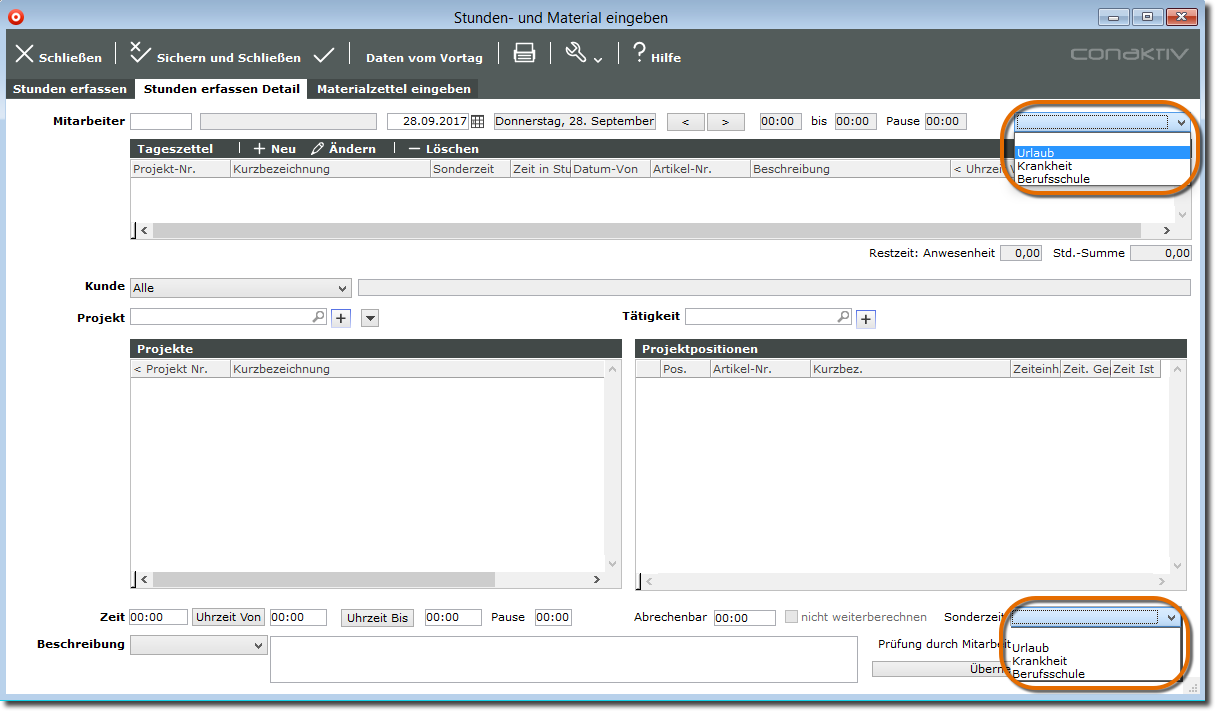Click the printer icon in toolbar
The width and height of the screenshot is (1215, 711).
click(524, 54)
